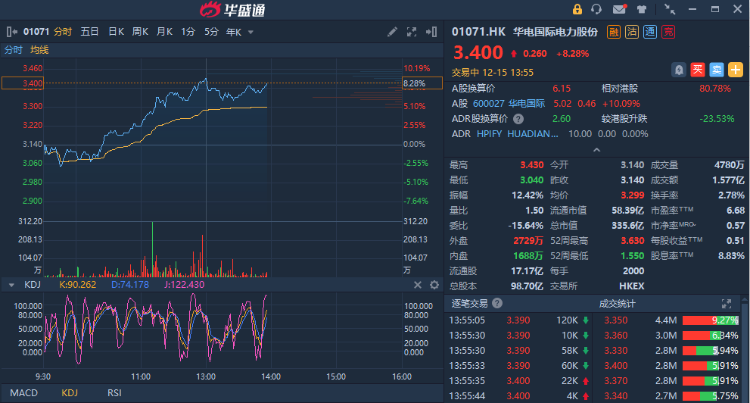Image resolution: width=750 pixels, height=403 pixels.
Task: Expand chart to fullscreen icon
Action: pyautogui.click(x=411, y=32)
